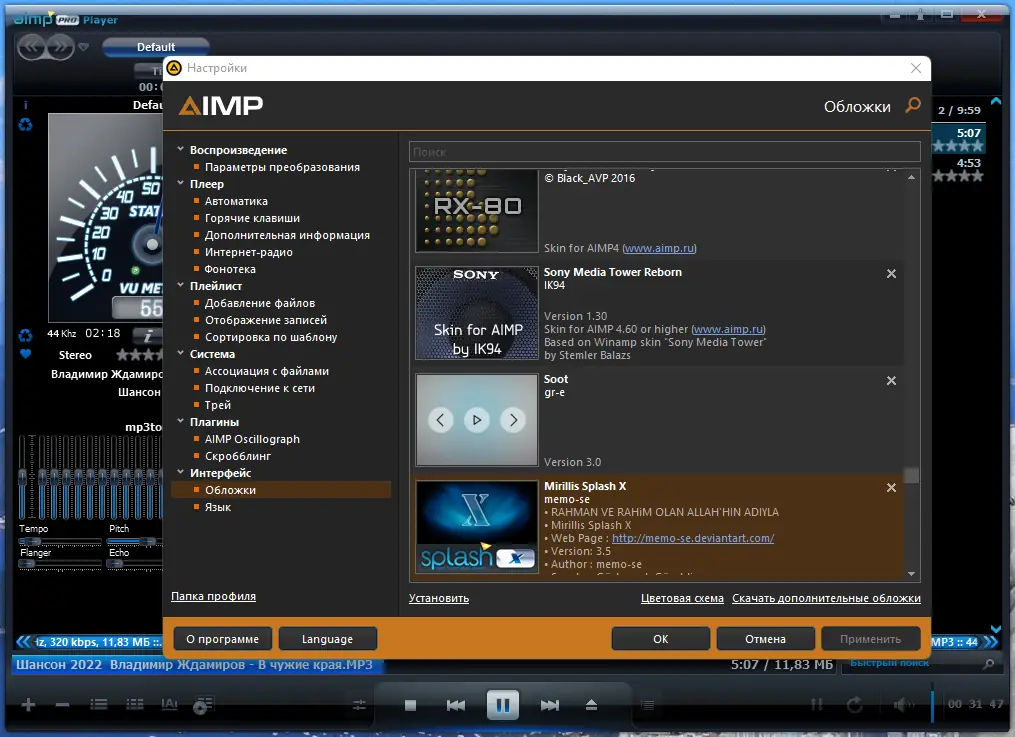Click the minus remove-track icon
This screenshot has height=737, width=1015.
click(62, 705)
